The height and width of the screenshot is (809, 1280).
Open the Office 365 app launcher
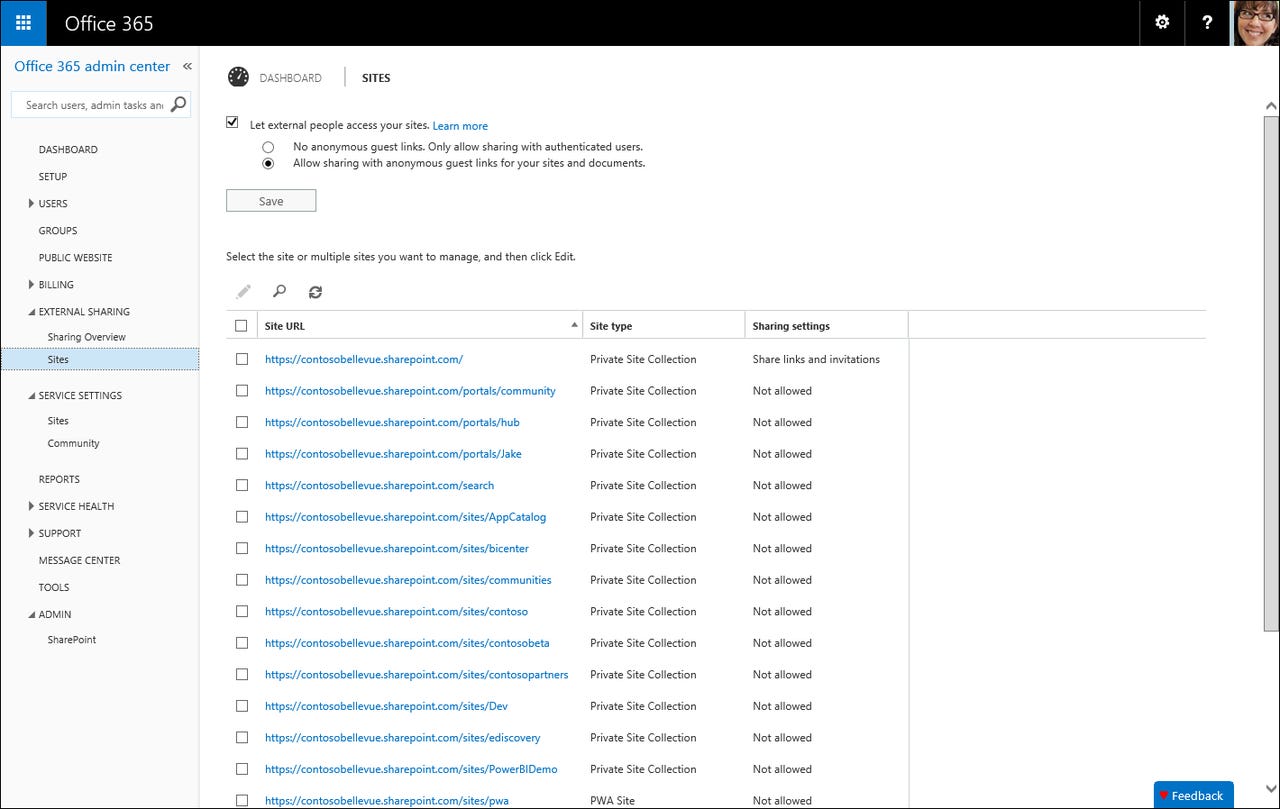[x=22, y=22]
